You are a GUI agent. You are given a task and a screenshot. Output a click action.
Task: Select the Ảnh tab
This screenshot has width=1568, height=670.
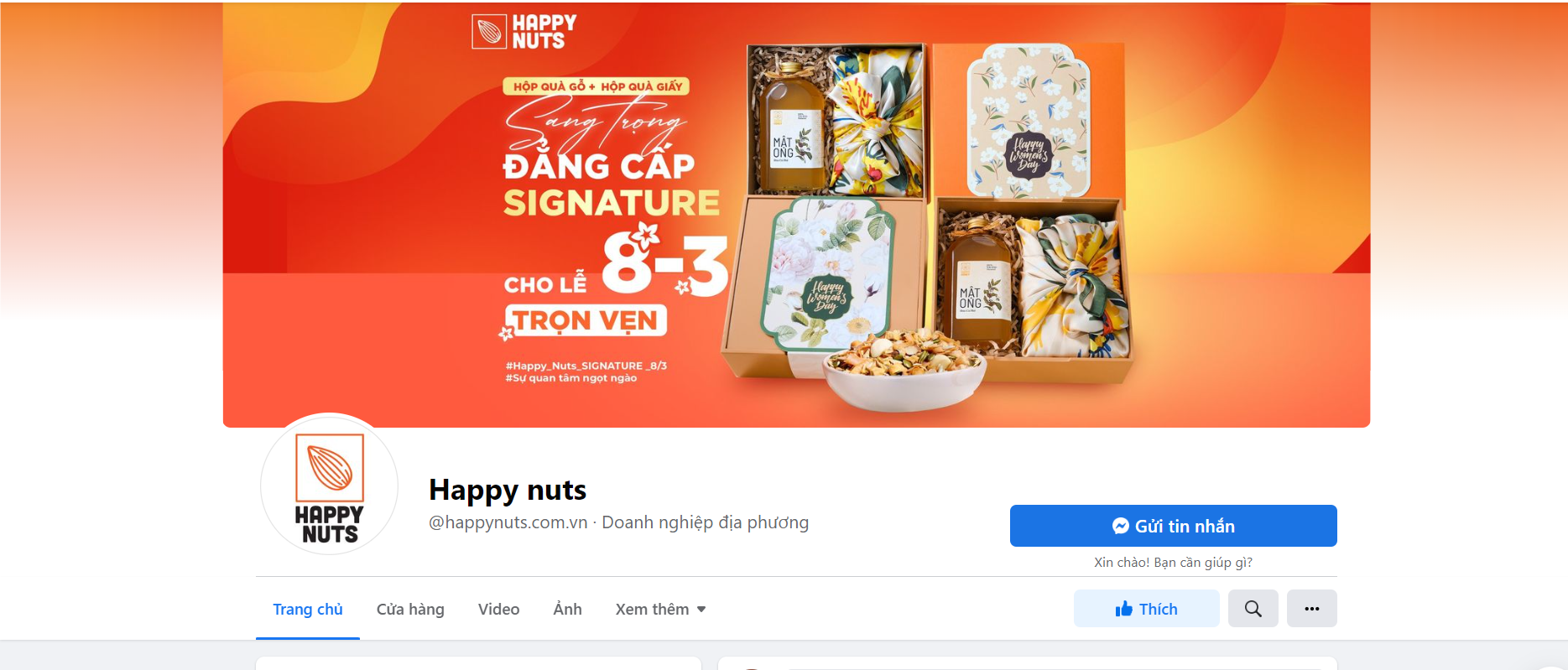567,610
